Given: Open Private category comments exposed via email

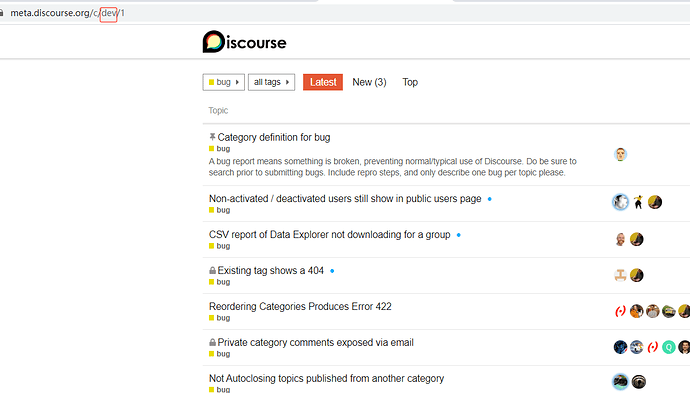Looking at the screenshot, I should pos(316,342).
